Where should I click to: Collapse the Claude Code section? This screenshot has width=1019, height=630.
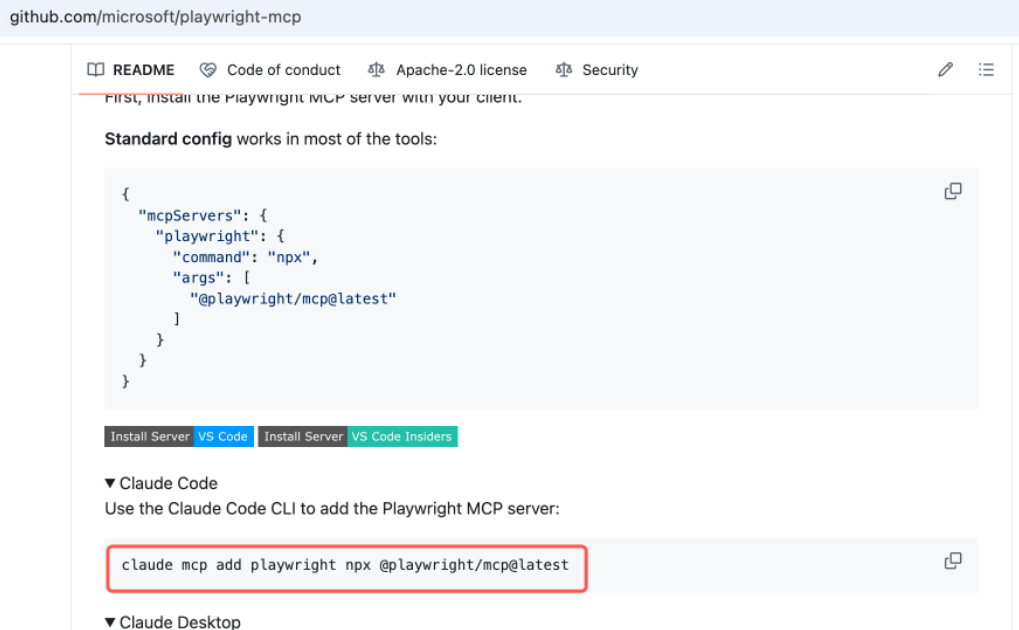(x=161, y=483)
